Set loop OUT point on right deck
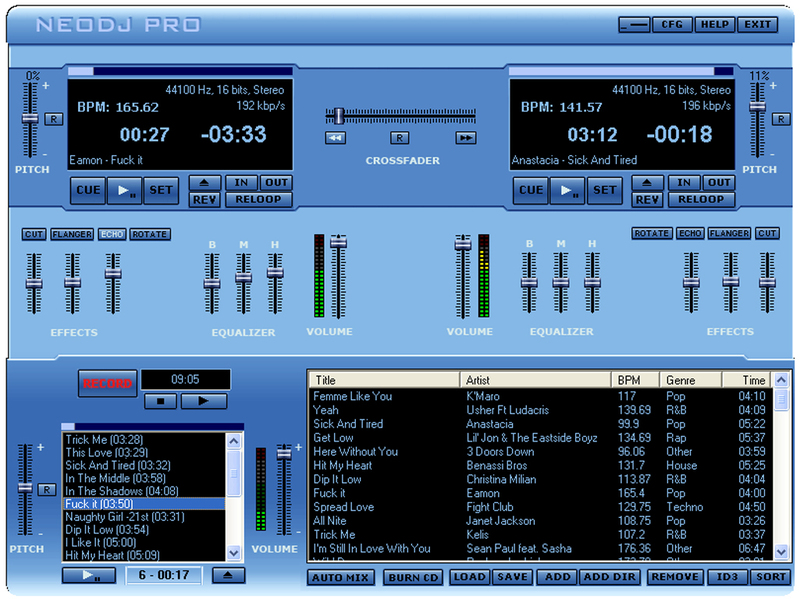This screenshot has height=599, width=800. click(x=718, y=183)
